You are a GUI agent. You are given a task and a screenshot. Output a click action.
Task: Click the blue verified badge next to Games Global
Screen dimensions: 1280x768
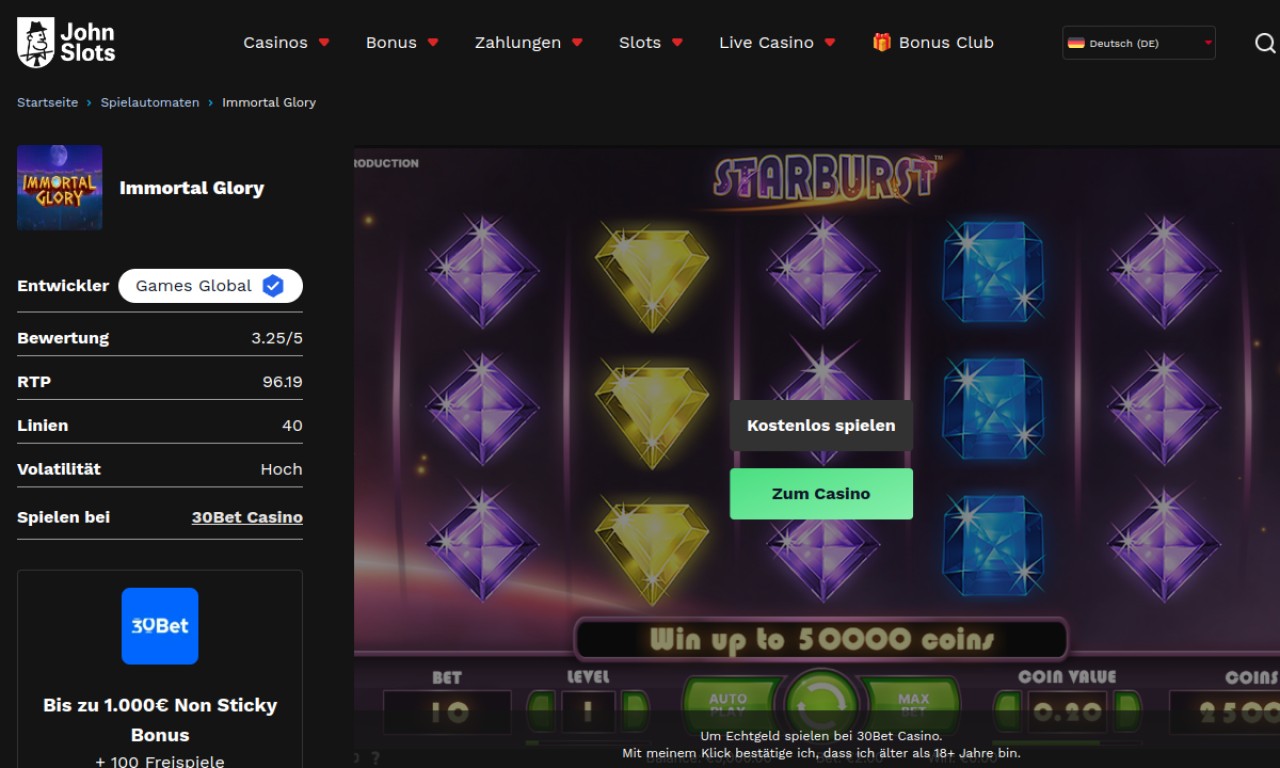coord(273,286)
